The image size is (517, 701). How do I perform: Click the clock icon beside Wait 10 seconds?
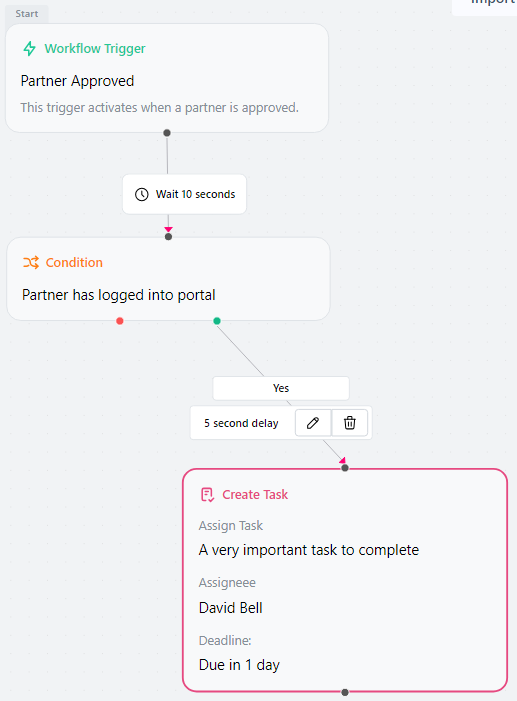point(142,194)
